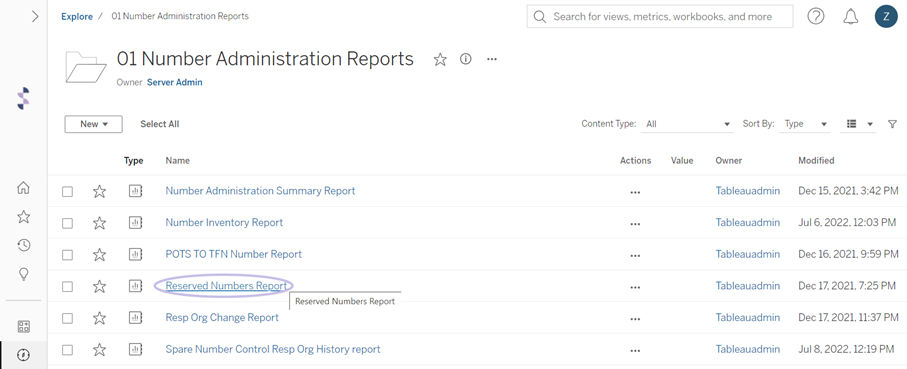The height and width of the screenshot is (369, 907).
Task: Open the Explore compass icon
Action: pos(24,355)
